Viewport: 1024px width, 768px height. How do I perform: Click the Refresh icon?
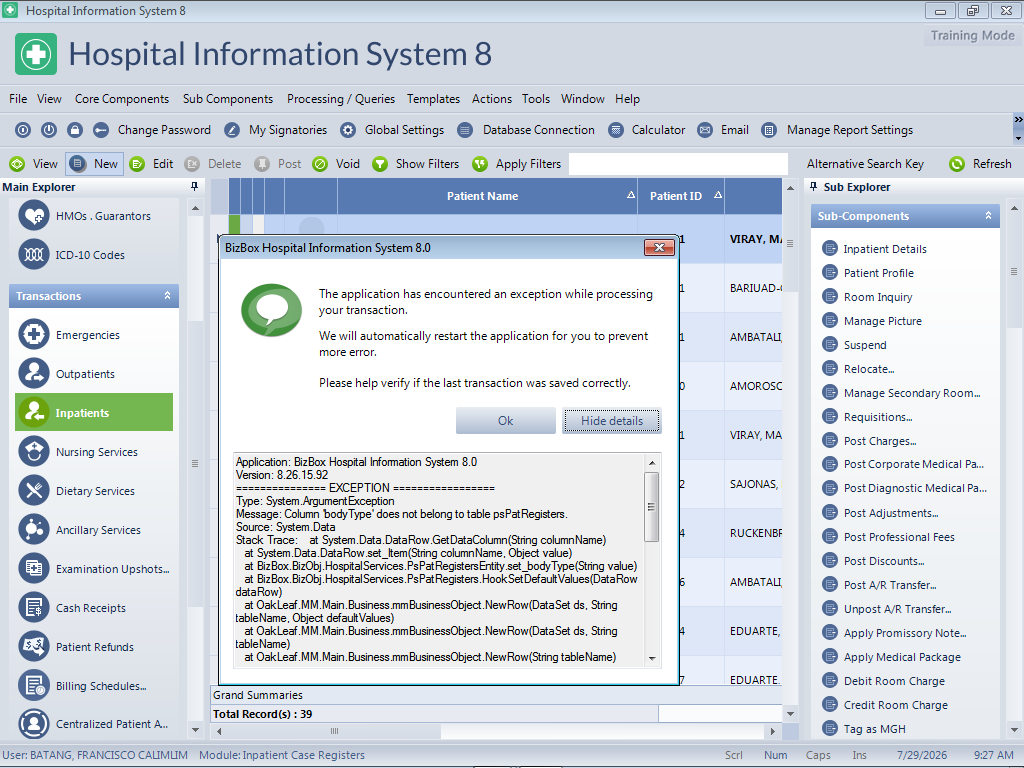(957, 164)
